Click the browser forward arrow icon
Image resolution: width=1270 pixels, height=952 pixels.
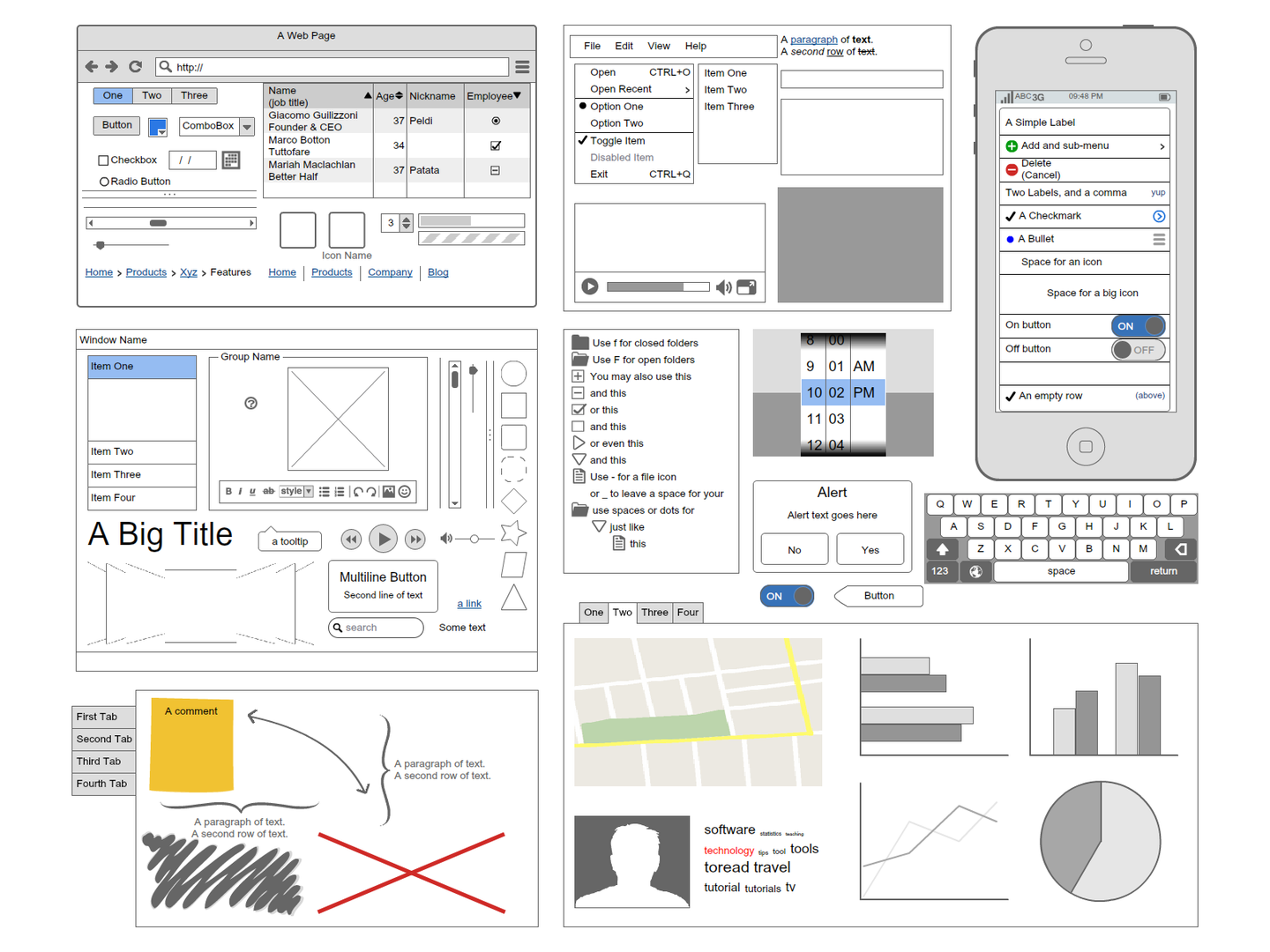[112, 66]
